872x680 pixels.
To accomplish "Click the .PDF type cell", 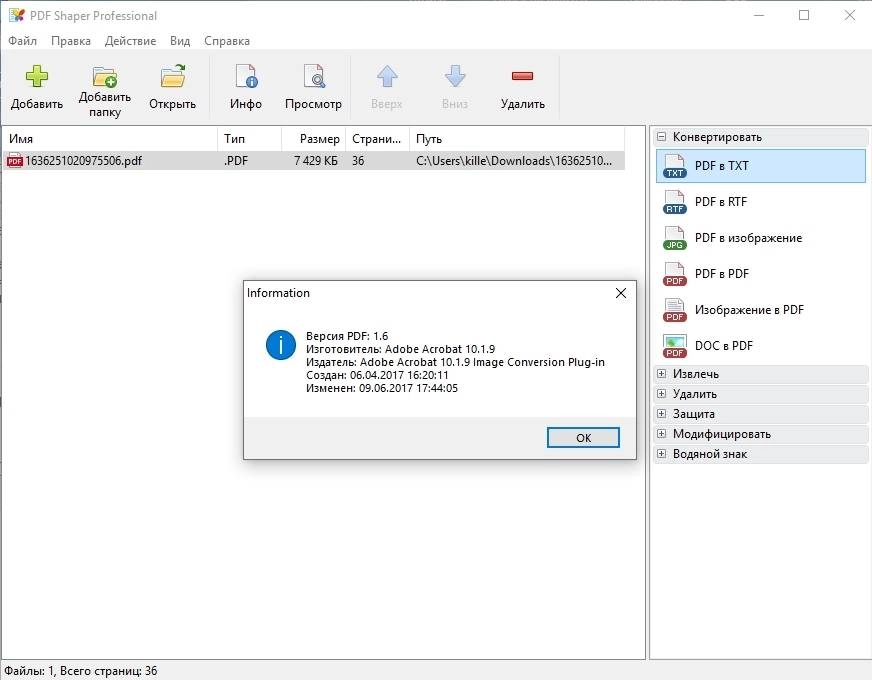I will [x=236, y=161].
